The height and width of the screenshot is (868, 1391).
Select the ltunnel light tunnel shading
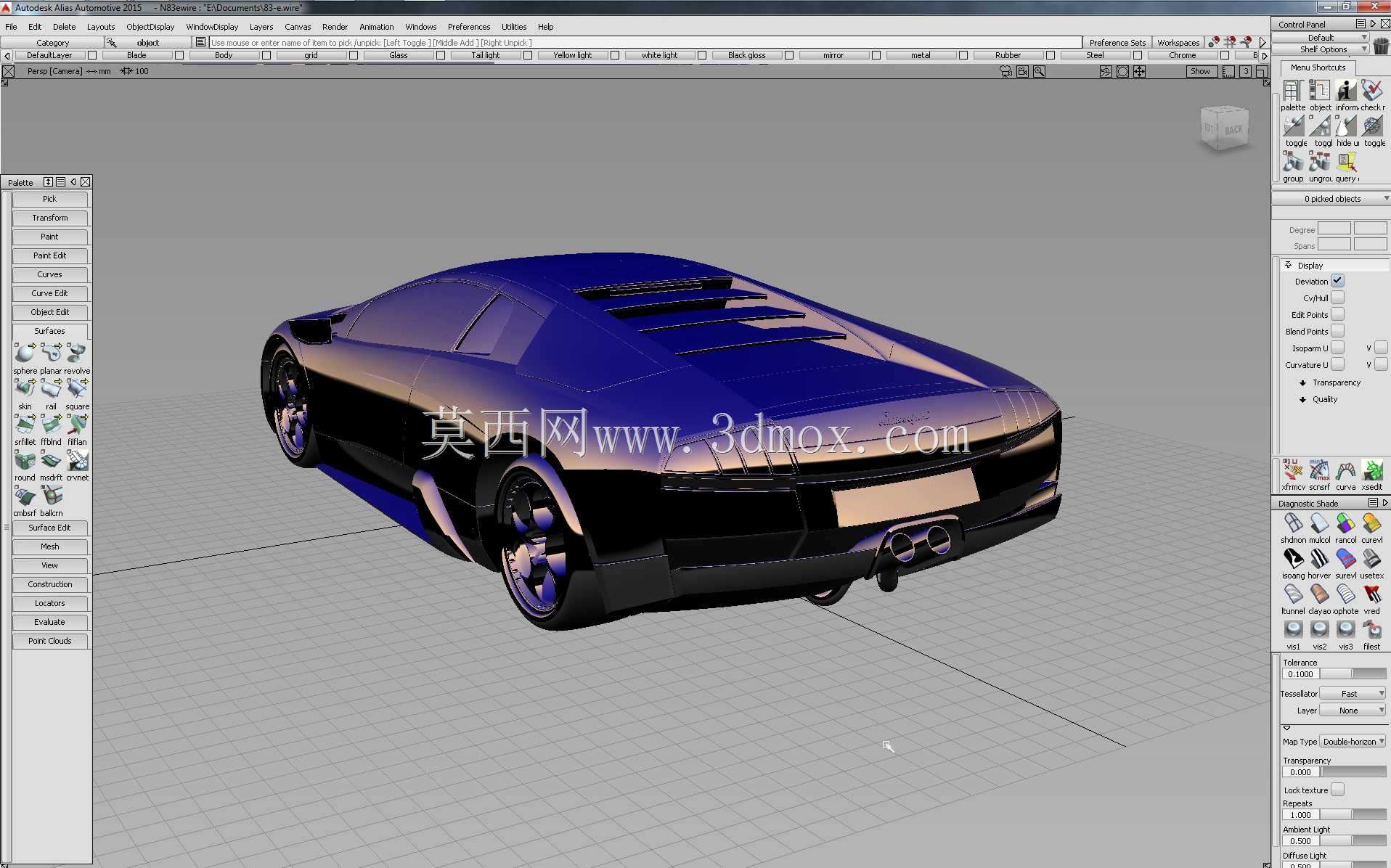tap(1293, 594)
